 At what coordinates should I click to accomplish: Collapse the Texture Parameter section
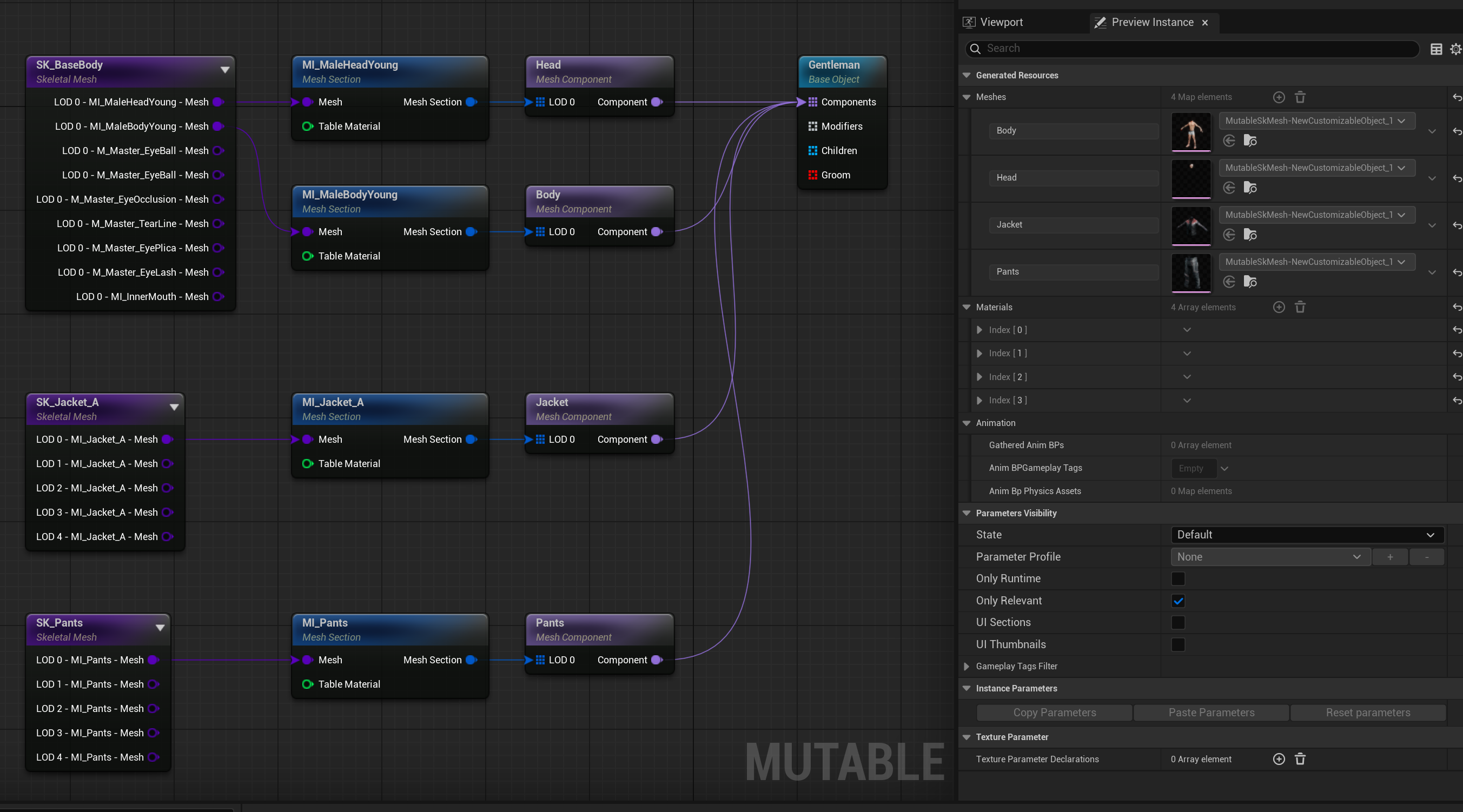click(x=966, y=737)
